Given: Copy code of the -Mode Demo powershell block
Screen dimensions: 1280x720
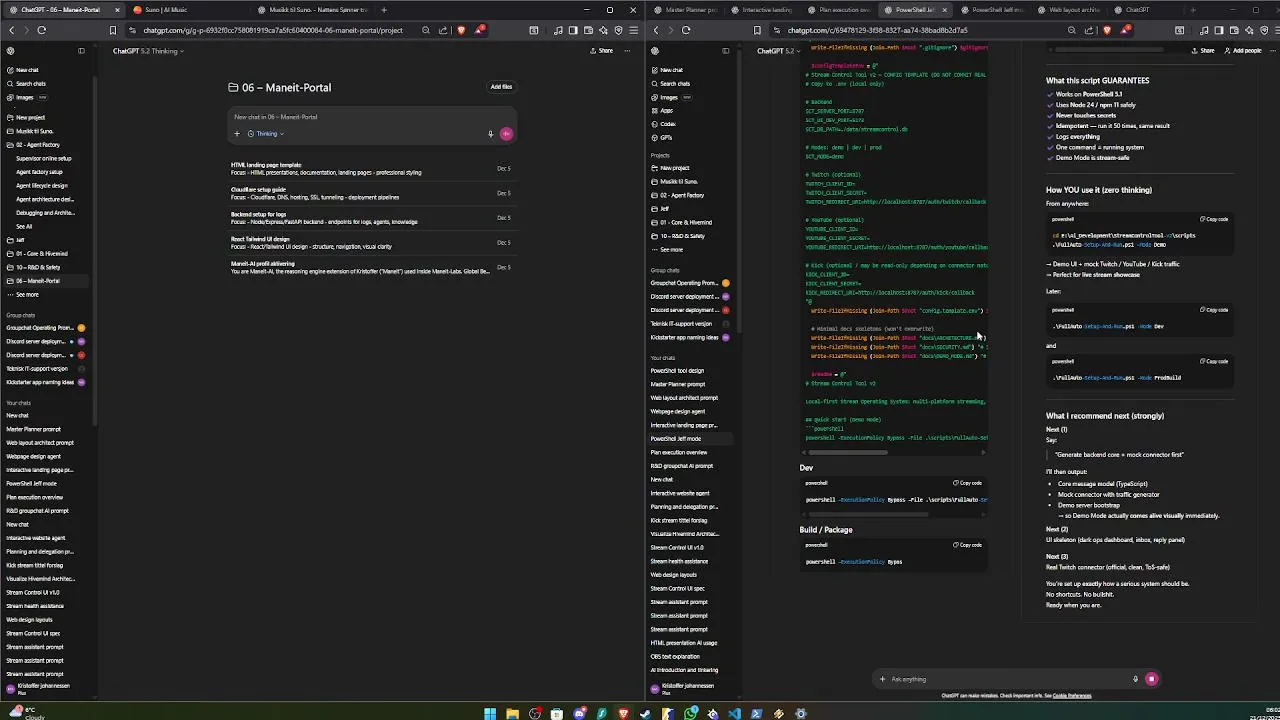Looking at the screenshot, I should point(1214,219).
